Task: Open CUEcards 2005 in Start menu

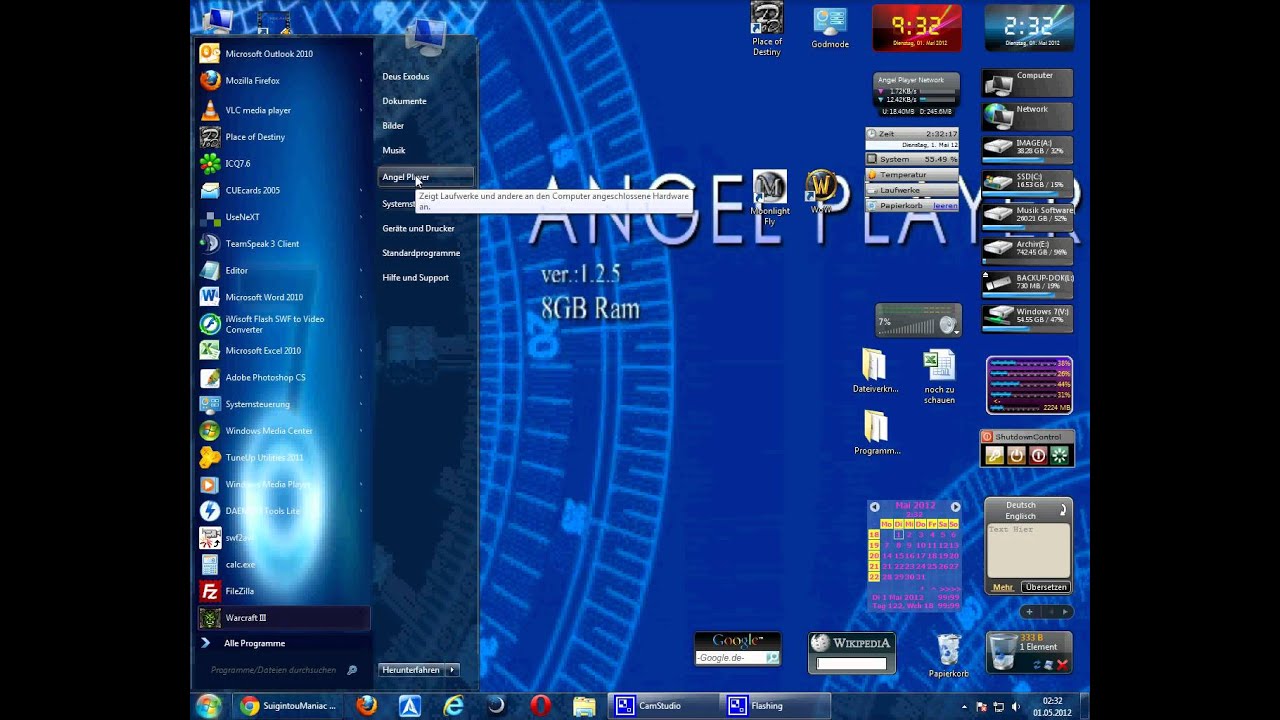Action: 284,190
